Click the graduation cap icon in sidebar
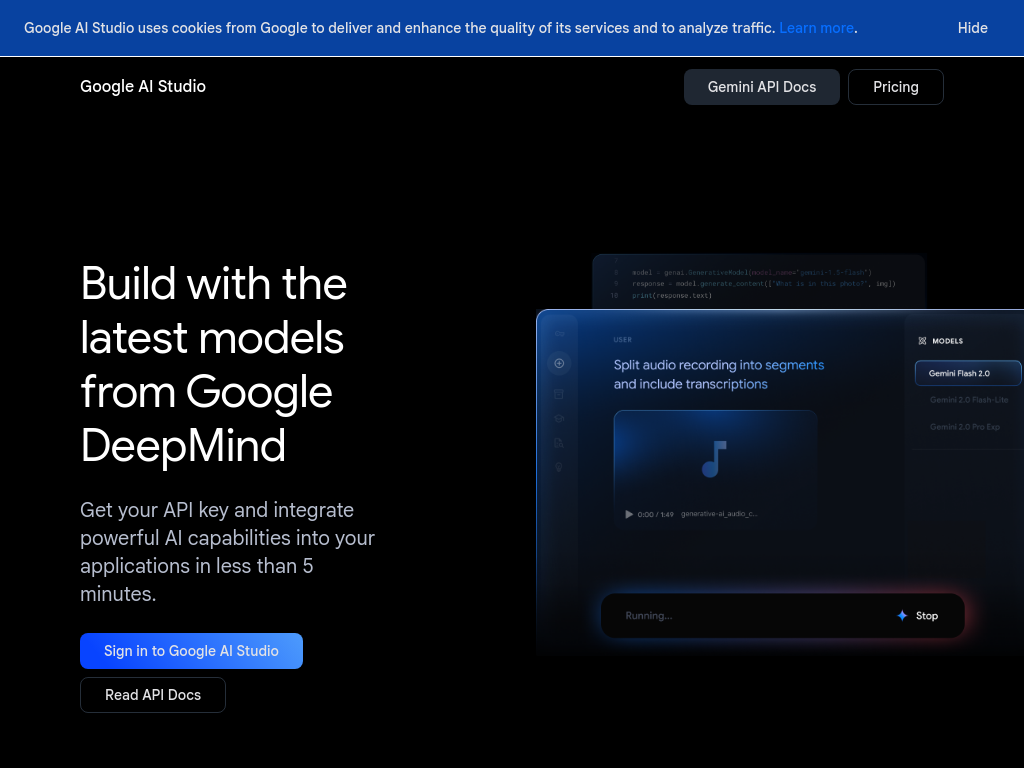The width and height of the screenshot is (1024, 768). pyautogui.click(x=560, y=418)
